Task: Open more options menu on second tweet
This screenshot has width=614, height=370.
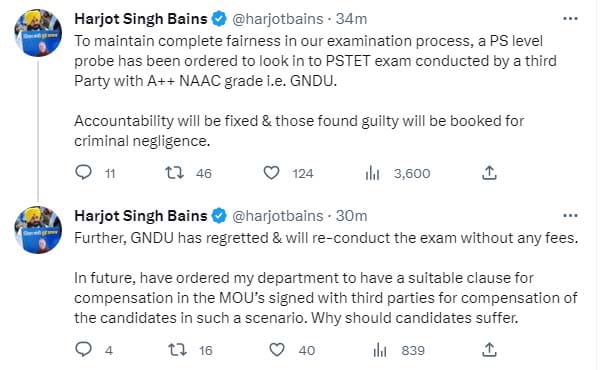Action: tap(570, 216)
